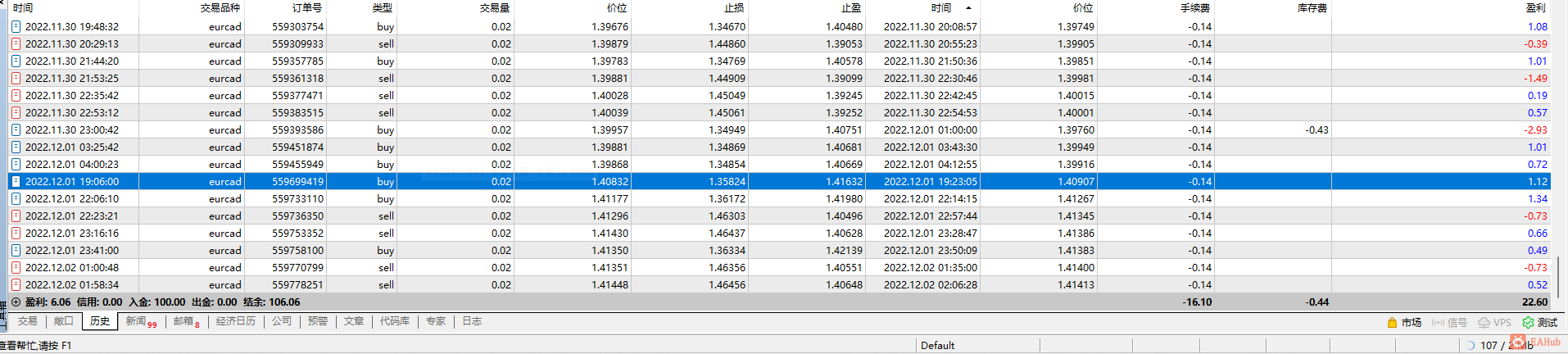1568x354 pixels.
Task: Click the buy order icon for 2022.11.30 19:48:32
Action: [x=16, y=26]
